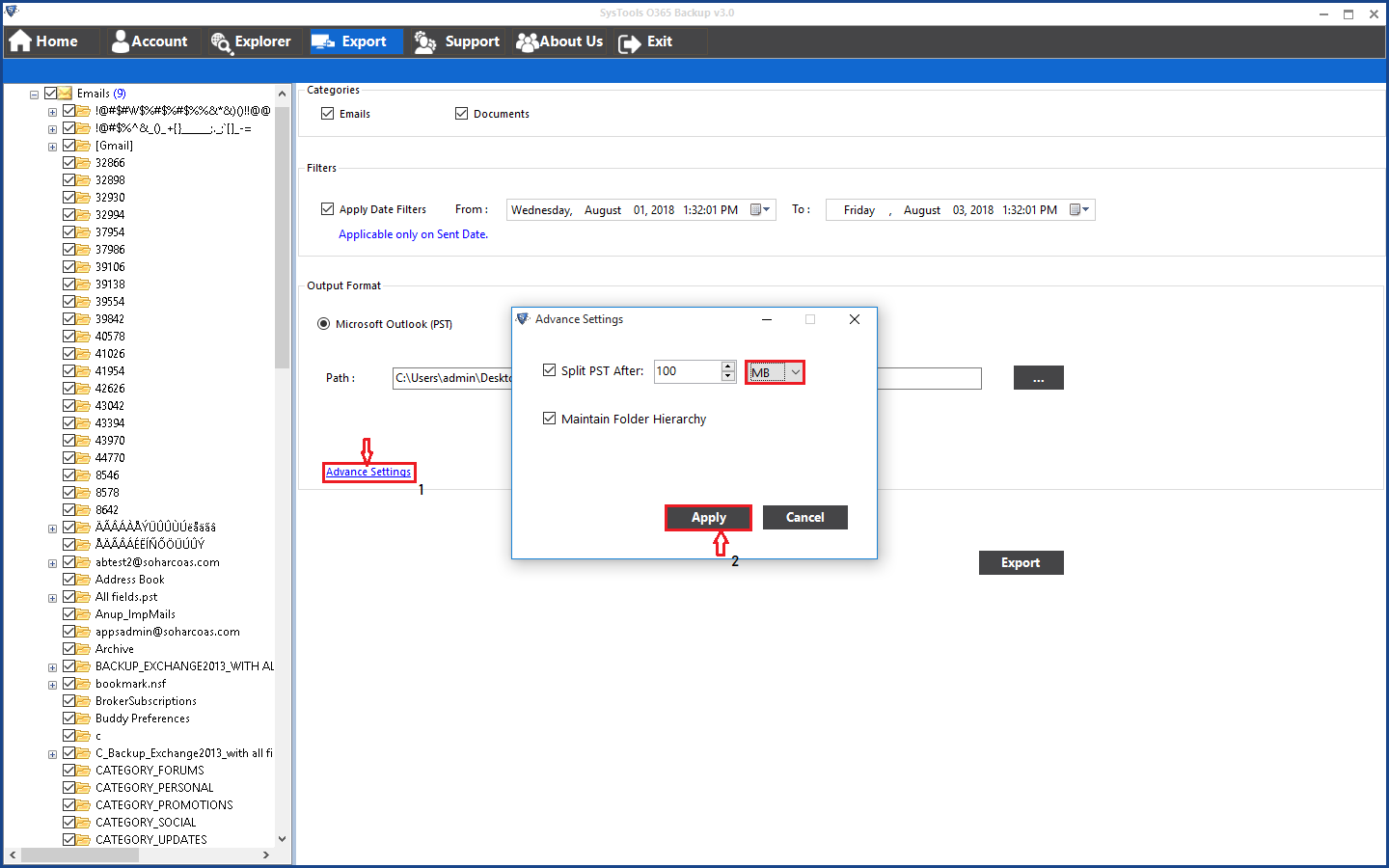Image resolution: width=1389 pixels, height=868 pixels.
Task: Click folder icon of Archive
Action: point(83,649)
